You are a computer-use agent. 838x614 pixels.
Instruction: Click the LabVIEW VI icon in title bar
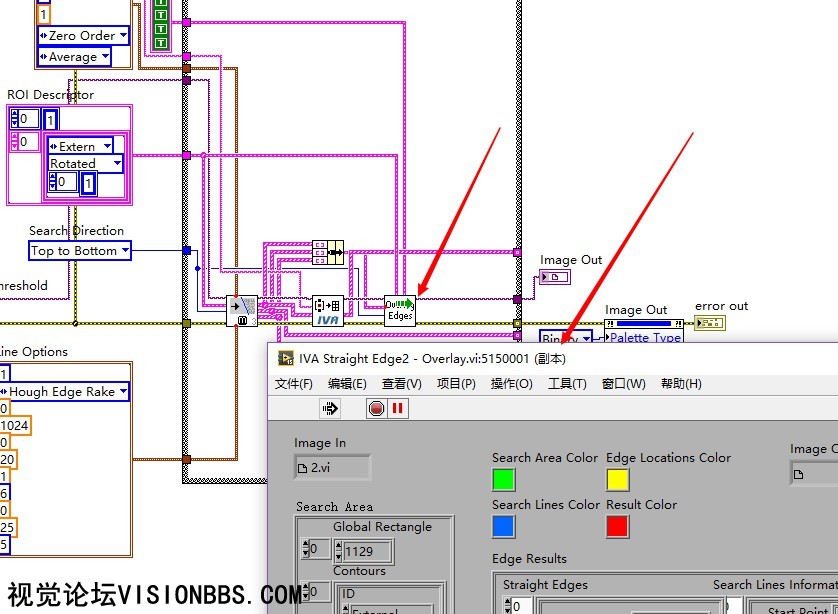click(286, 358)
